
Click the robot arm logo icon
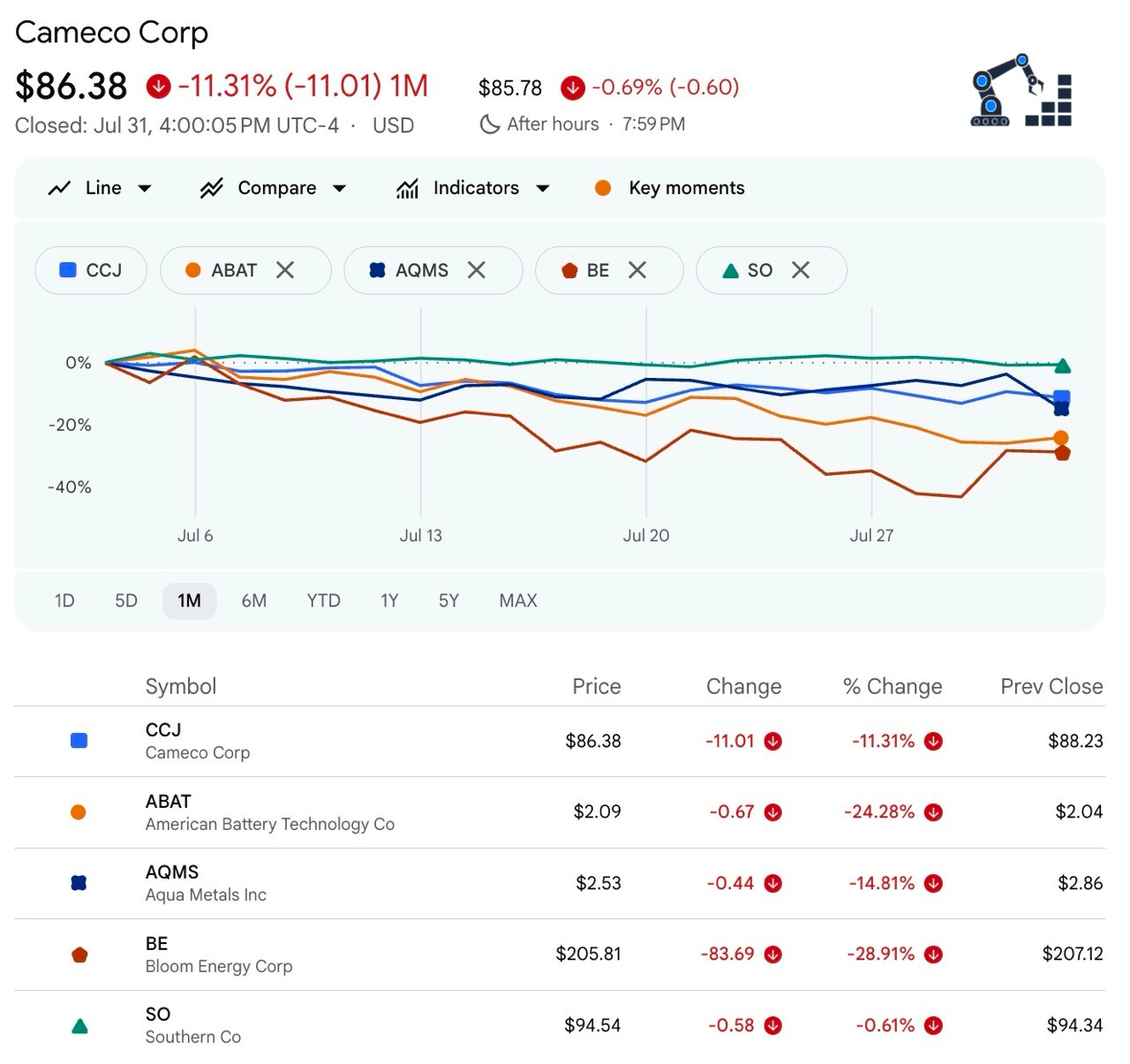(1021, 90)
